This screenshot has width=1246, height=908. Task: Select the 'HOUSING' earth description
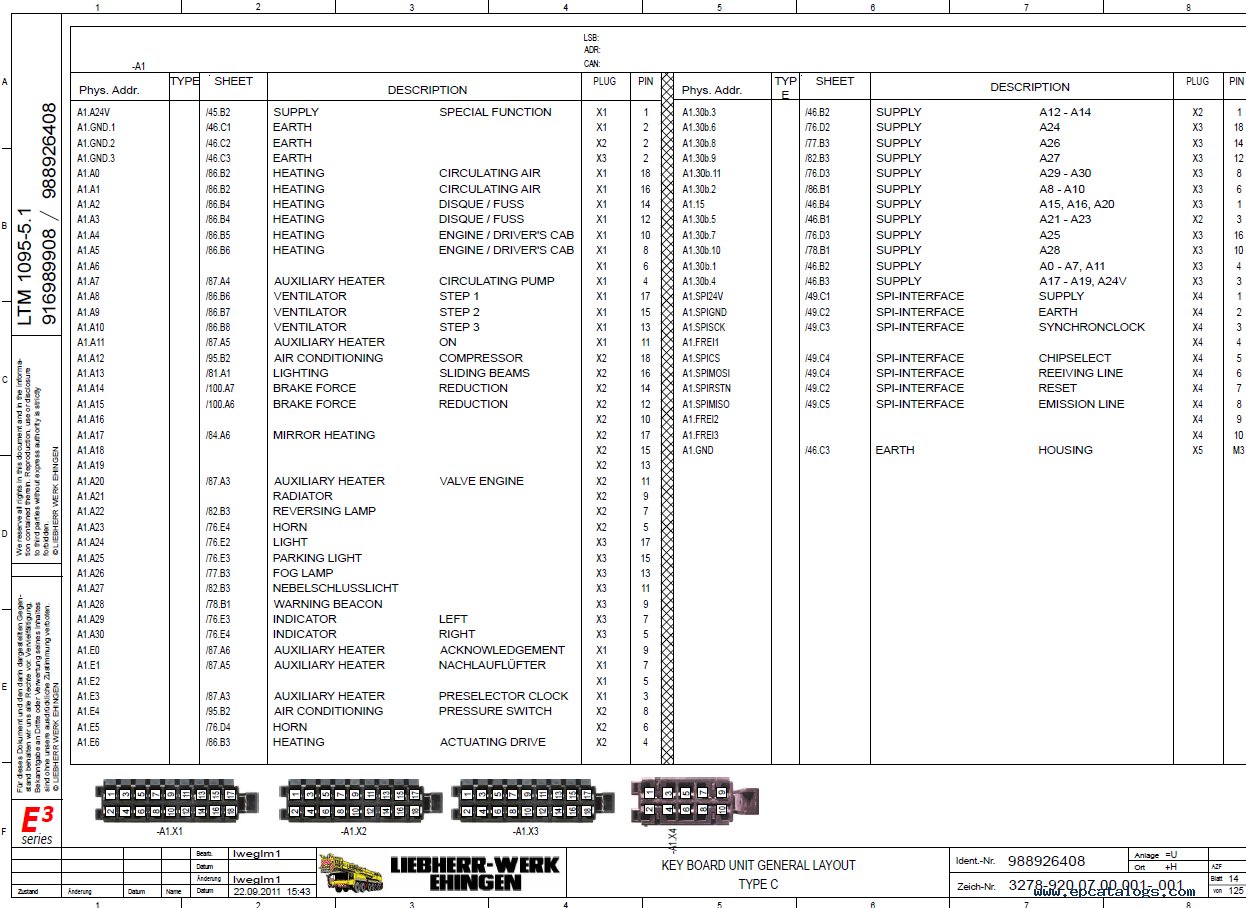click(1065, 450)
